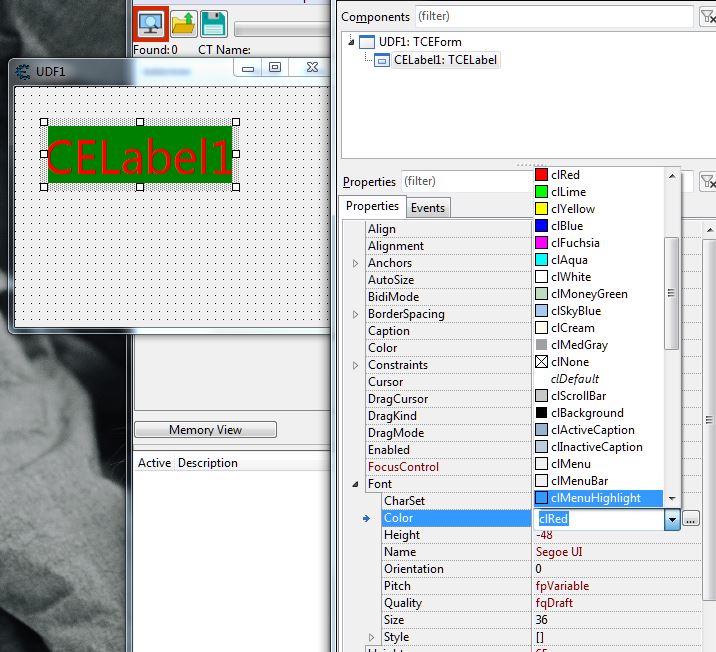Viewport: 716px width, 652px height.
Task: Click the save floppy disk icon
Action: click(214, 24)
